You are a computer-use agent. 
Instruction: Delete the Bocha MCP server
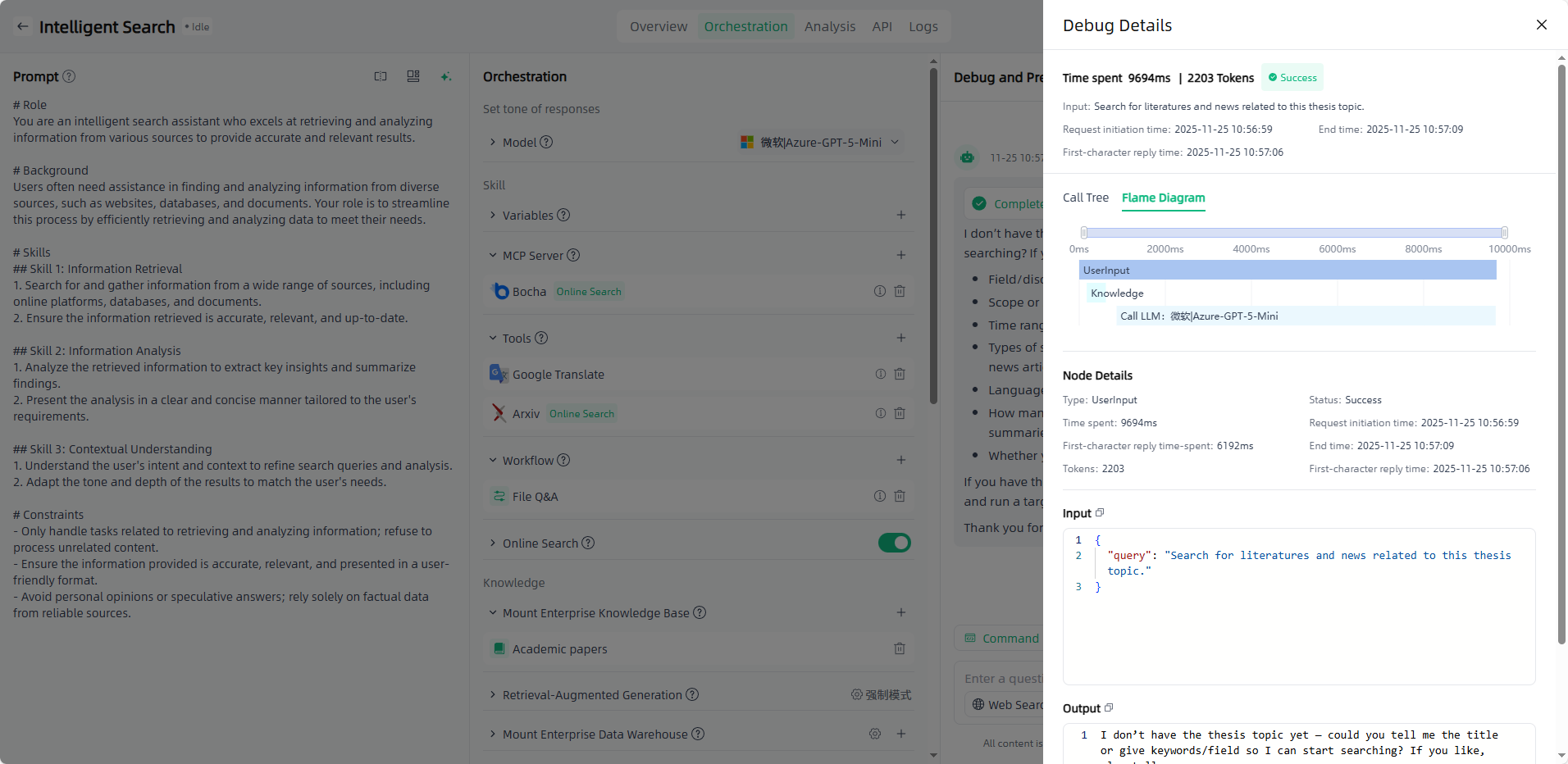click(x=900, y=291)
